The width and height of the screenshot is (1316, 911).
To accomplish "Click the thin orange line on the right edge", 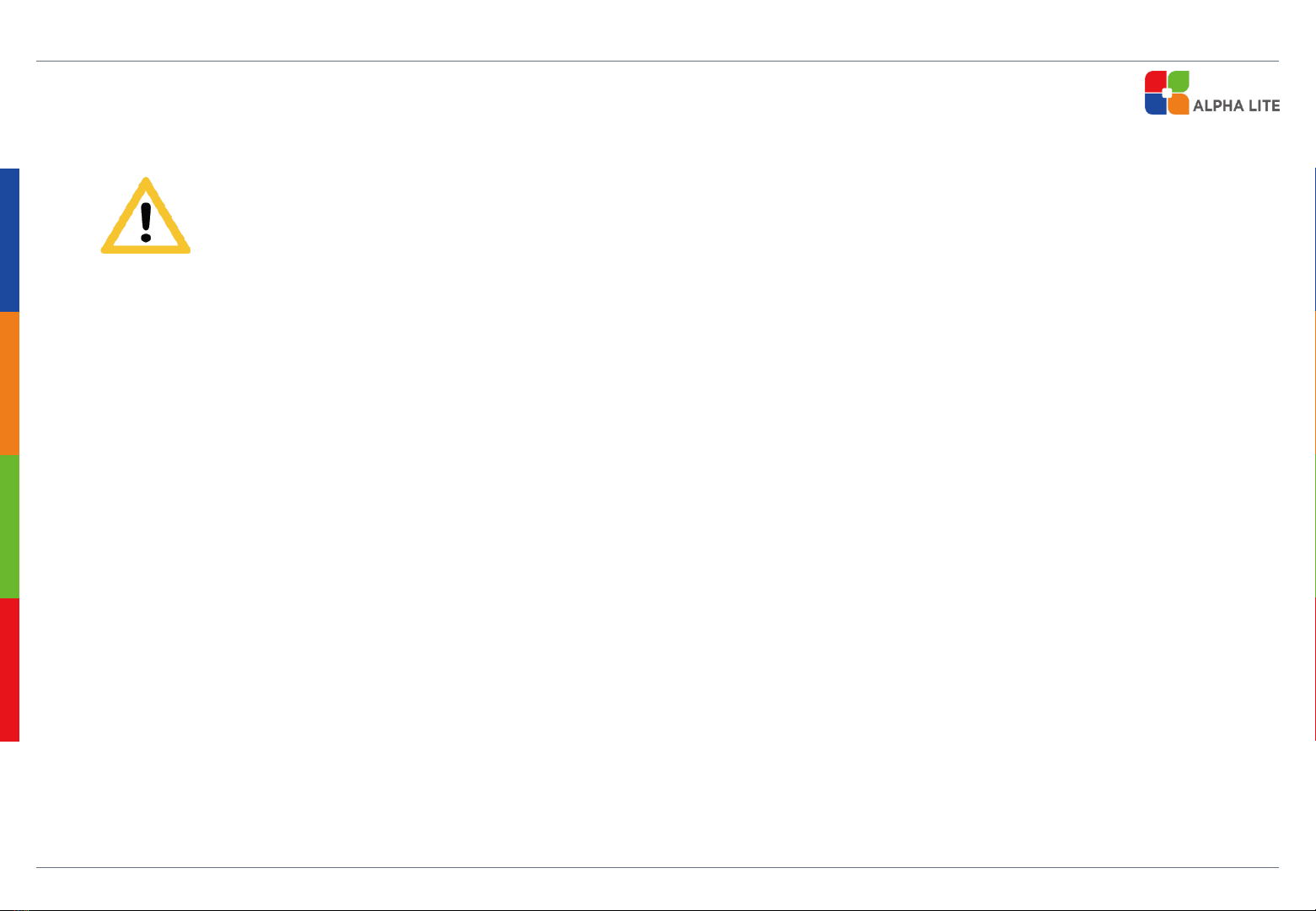I will (1314, 383).
